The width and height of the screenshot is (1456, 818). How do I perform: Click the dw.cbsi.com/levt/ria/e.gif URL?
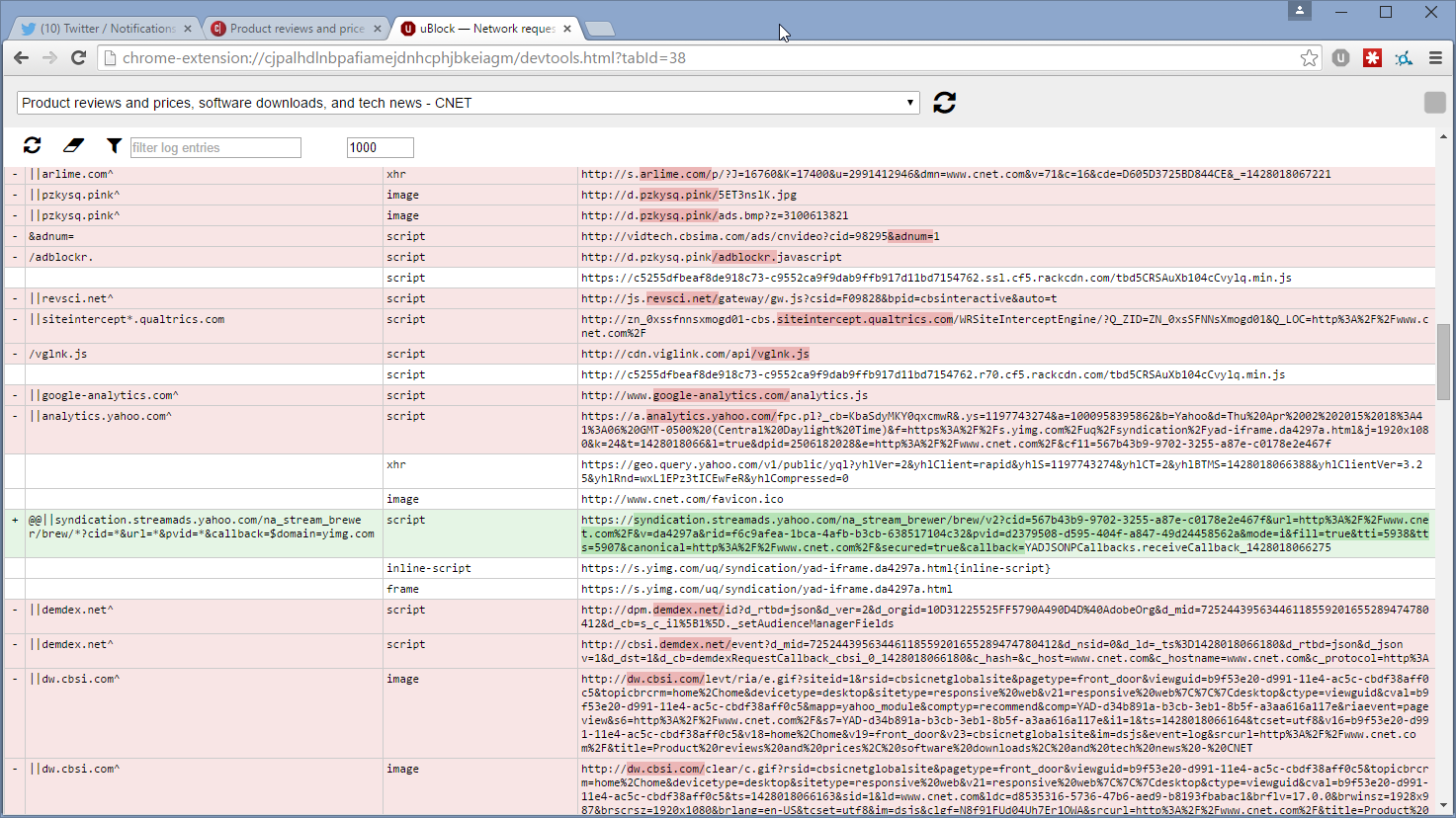1004,713
